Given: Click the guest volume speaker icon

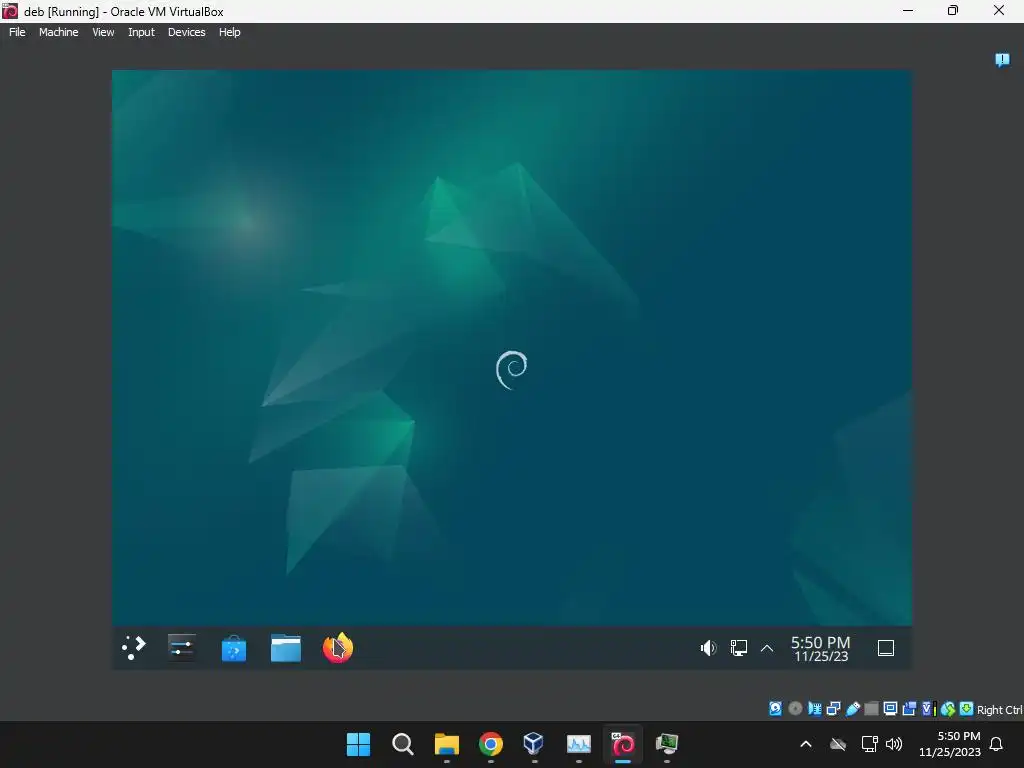Looking at the screenshot, I should point(709,648).
